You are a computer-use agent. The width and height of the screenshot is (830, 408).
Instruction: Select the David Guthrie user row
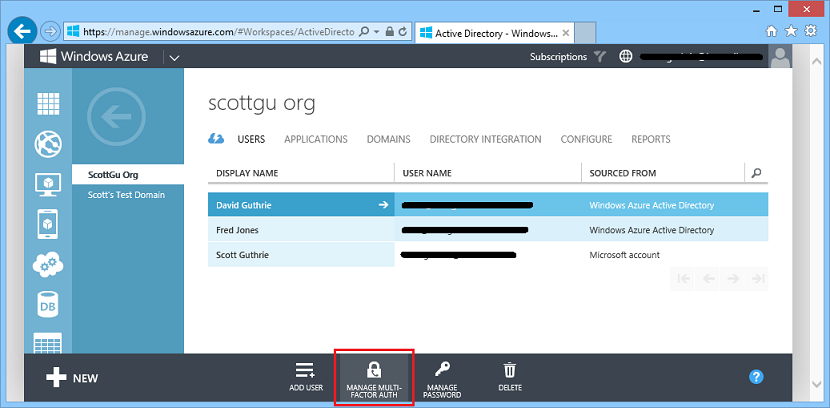pos(488,204)
